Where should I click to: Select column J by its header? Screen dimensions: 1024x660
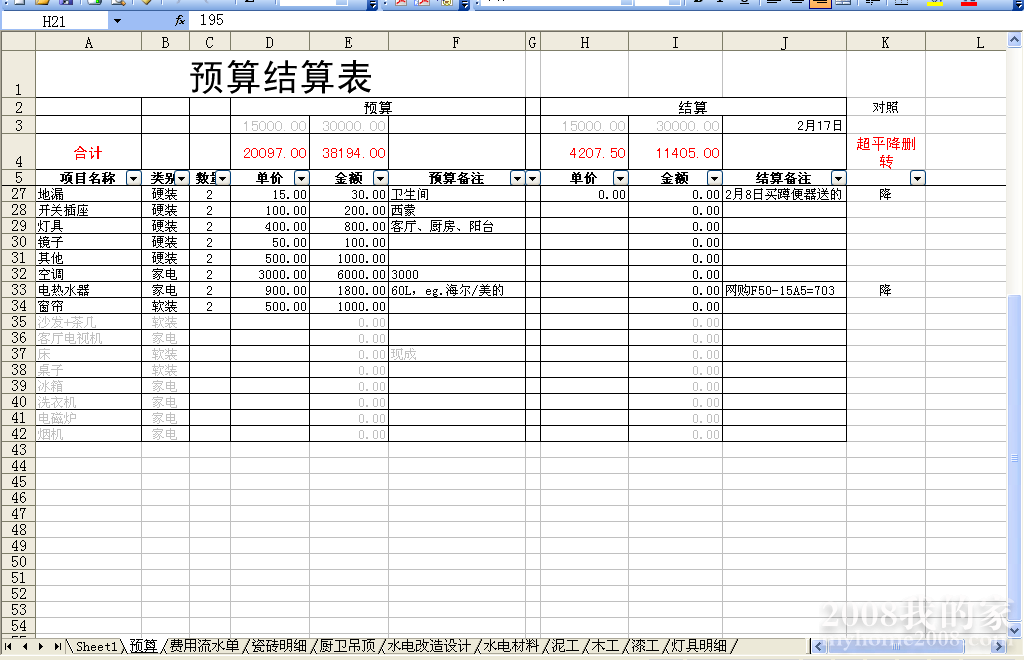coord(784,42)
